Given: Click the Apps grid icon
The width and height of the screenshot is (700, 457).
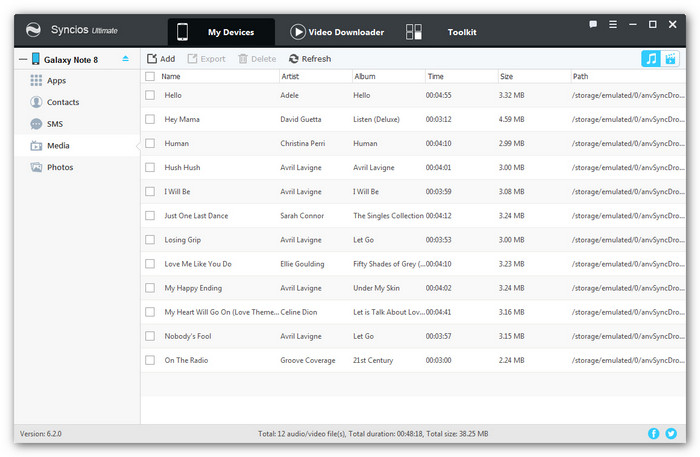Looking at the screenshot, I should (36, 81).
